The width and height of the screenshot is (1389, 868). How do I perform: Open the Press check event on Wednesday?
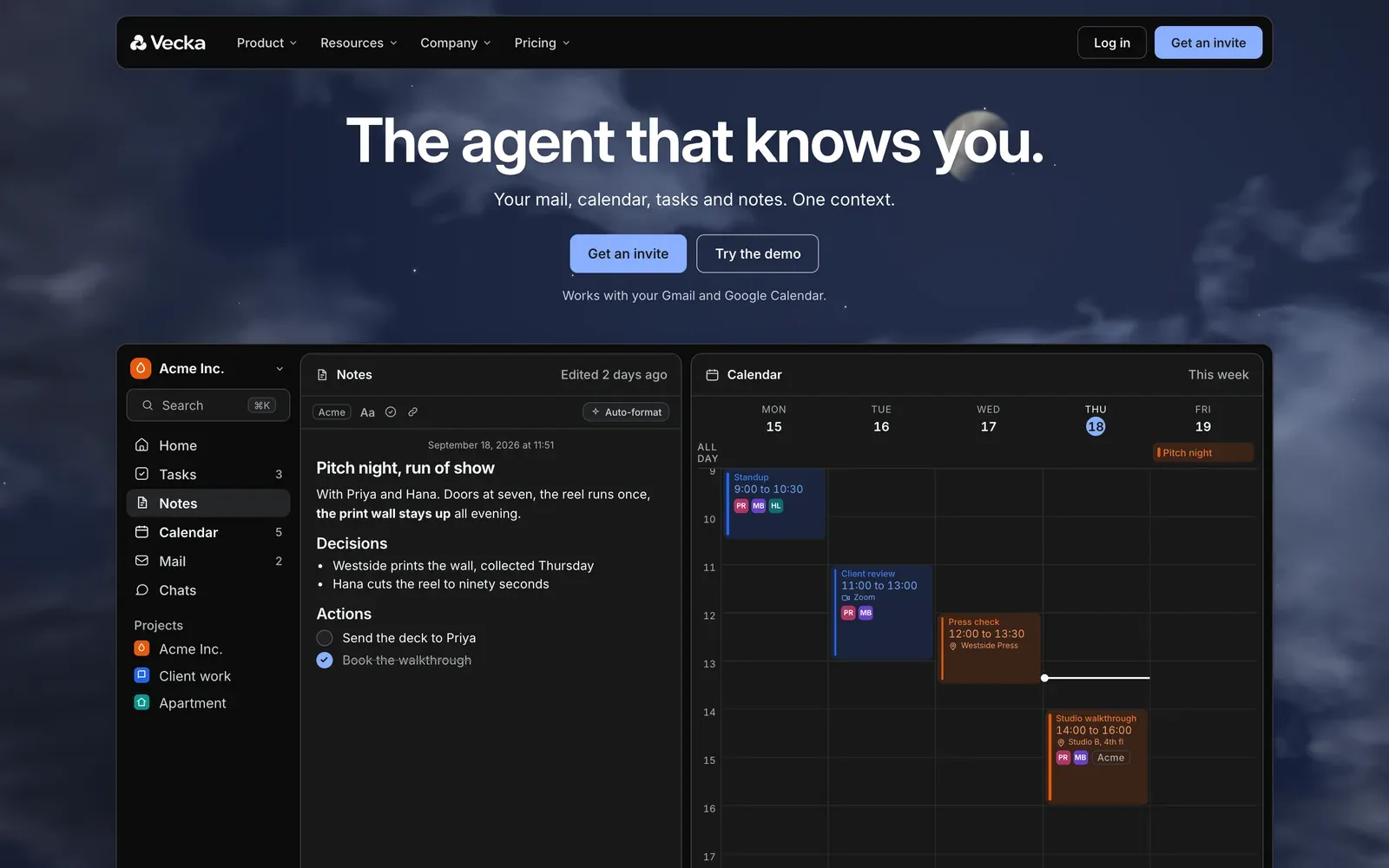point(990,648)
